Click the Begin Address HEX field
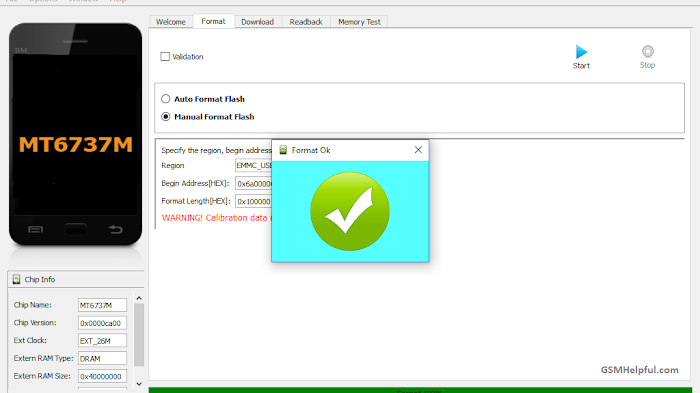This screenshot has width=700, height=393. click(254, 184)
